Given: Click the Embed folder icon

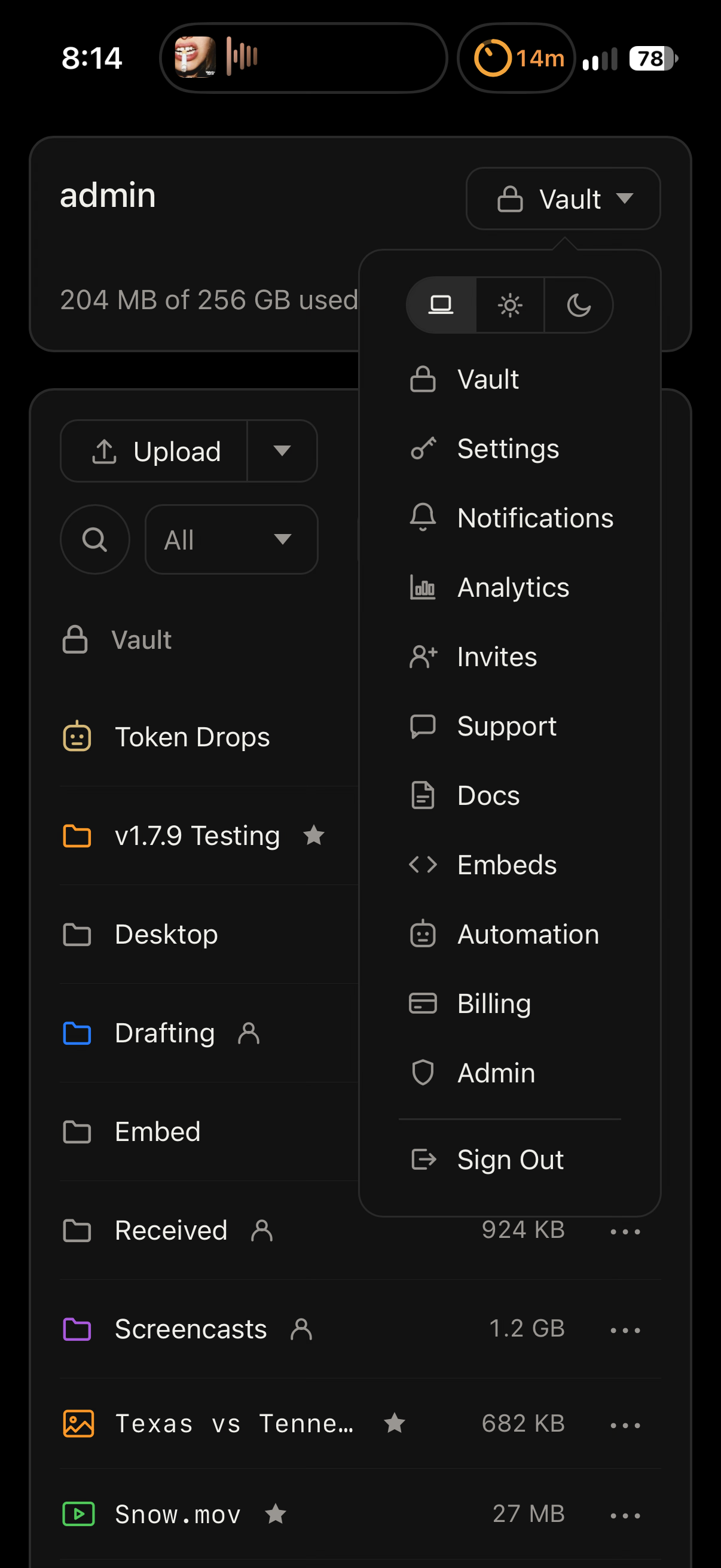Looking at the screenshot, I should tap(77, 1131).
